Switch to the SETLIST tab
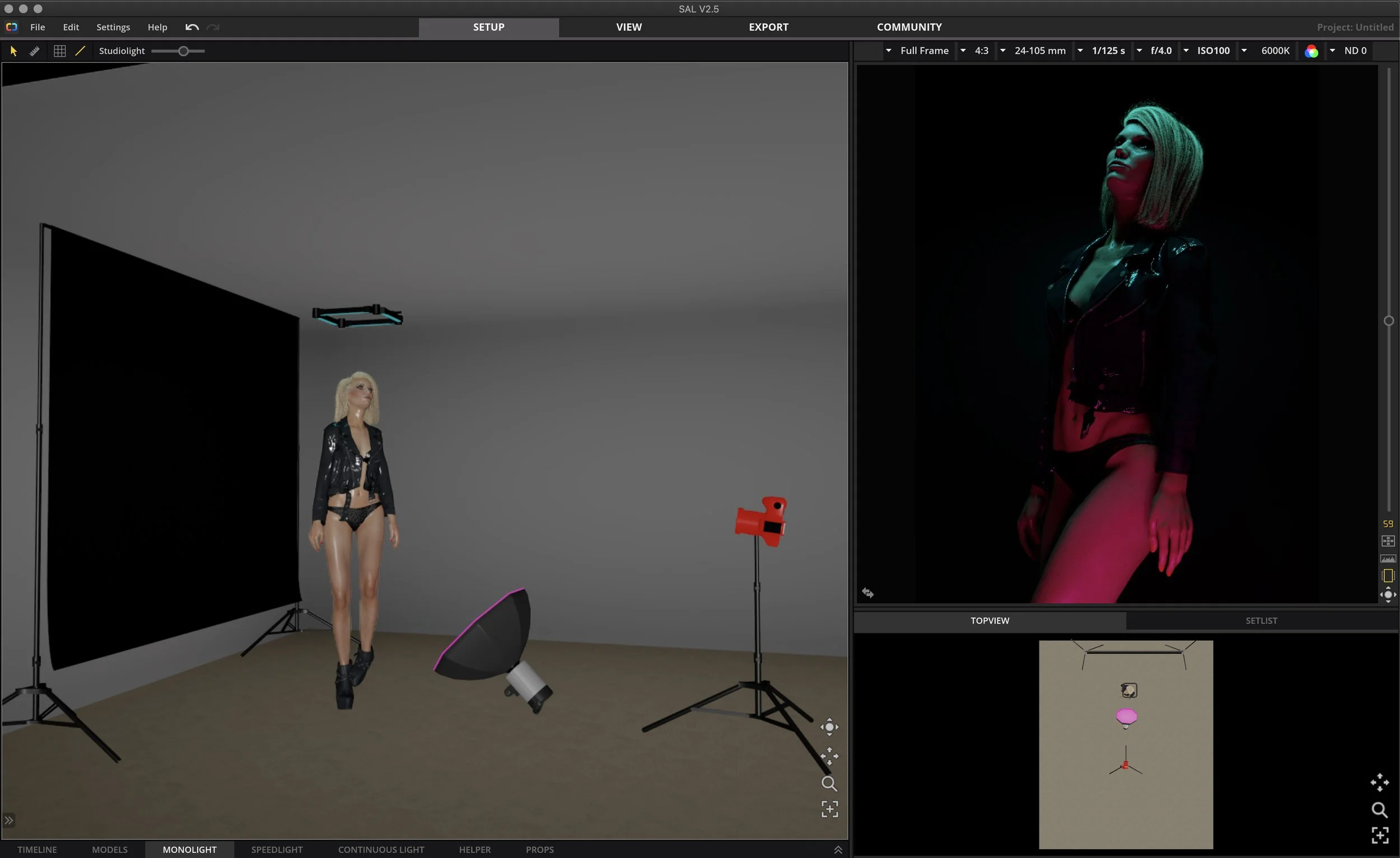The image size is (1400, 858). [1261, 621]
